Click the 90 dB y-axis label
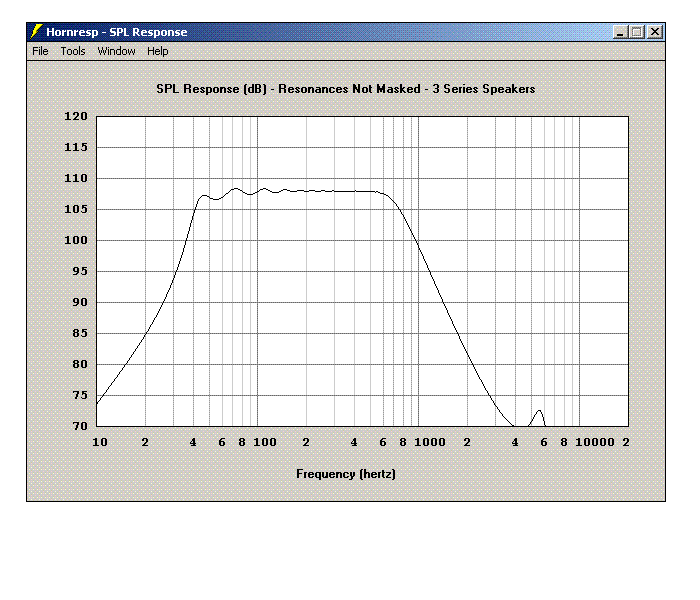The width and height of the screenshot is (700, 600). pyautogui.click(x=80, y=302)
